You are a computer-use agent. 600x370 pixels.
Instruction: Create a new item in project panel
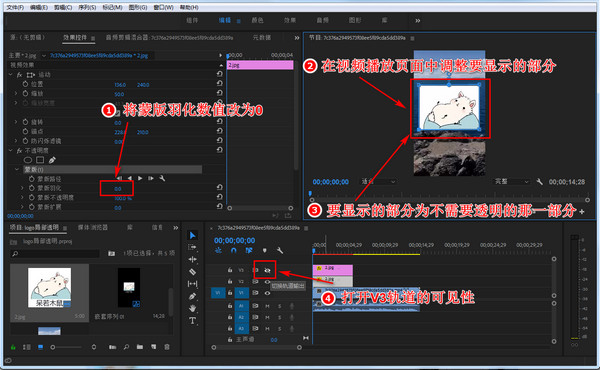point(153,347)
